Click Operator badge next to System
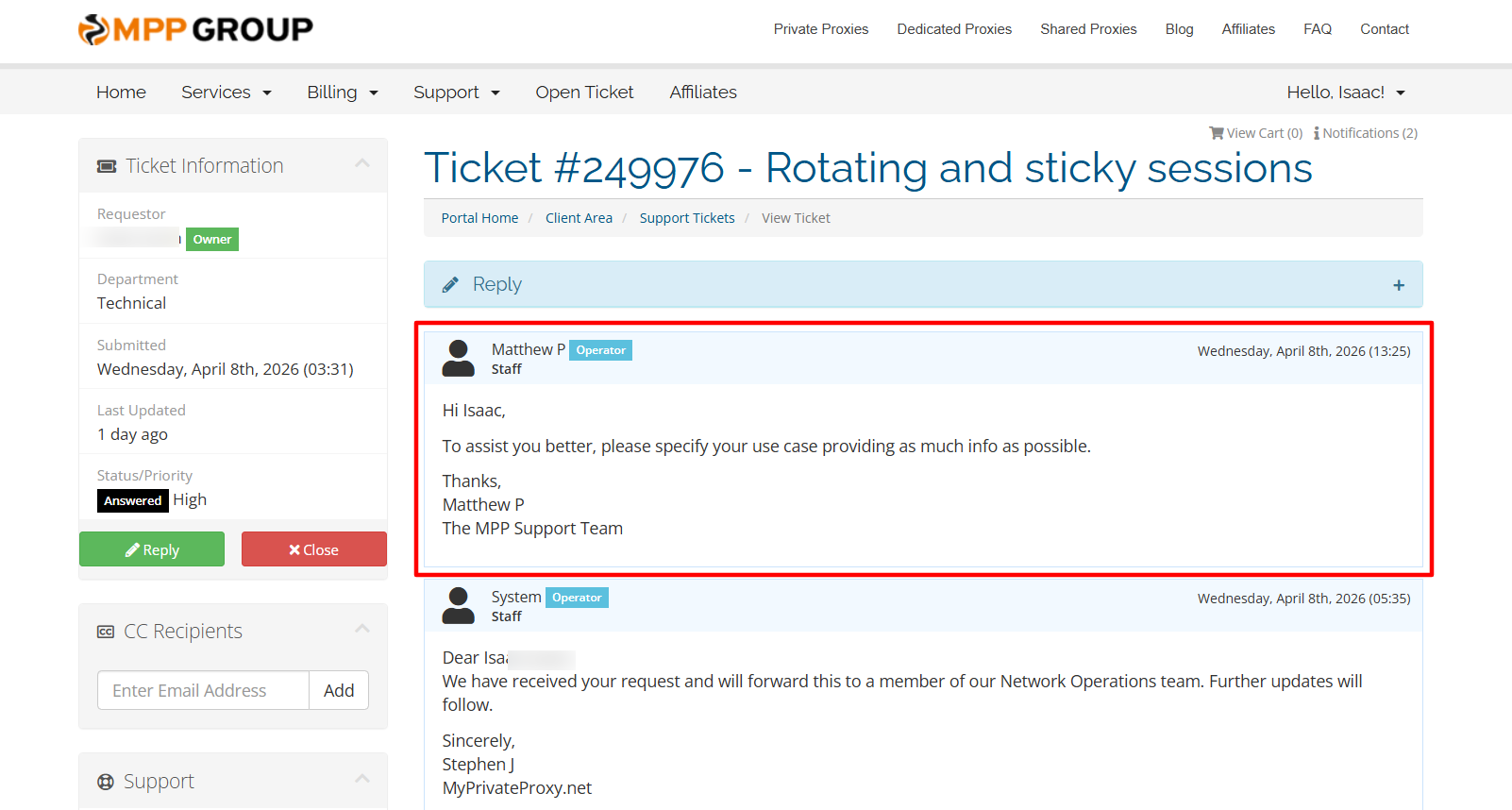Image resolution: width=1512 pixels, height=810 pixels. pyautogui.click(x=577, y=598)
